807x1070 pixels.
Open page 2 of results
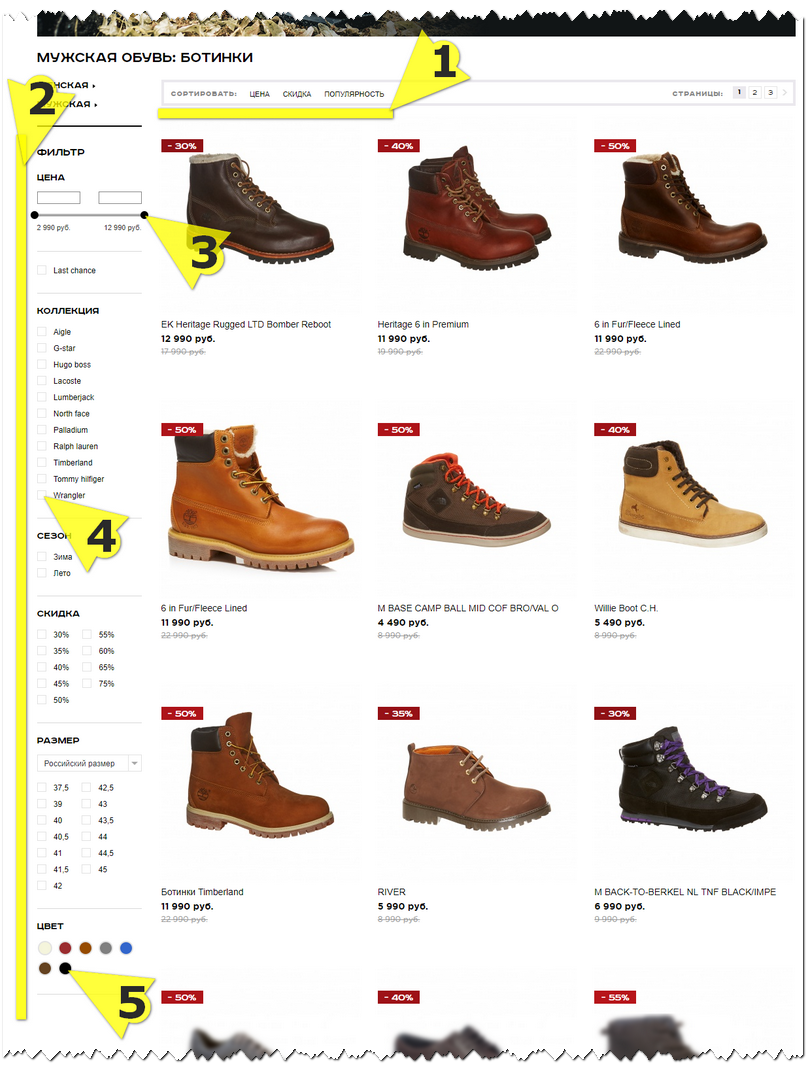pyautogui.click(x=754, y=93)
